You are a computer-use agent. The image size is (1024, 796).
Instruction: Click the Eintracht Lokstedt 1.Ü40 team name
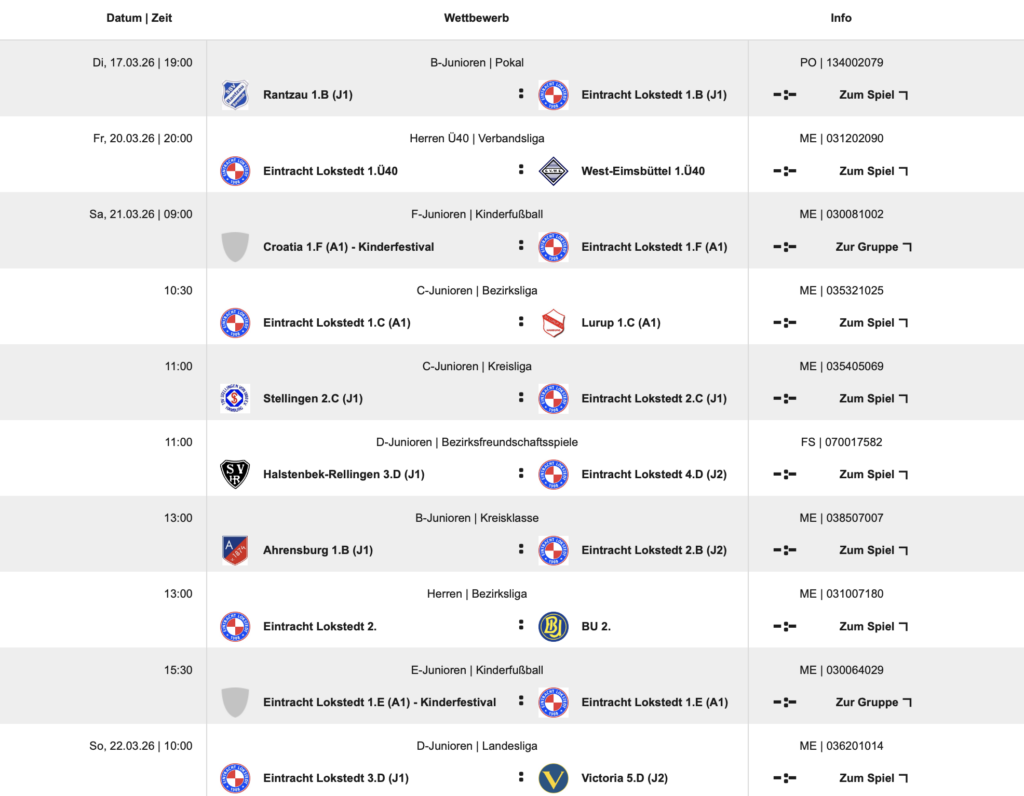pyautogui.click(x=330, y=171)
